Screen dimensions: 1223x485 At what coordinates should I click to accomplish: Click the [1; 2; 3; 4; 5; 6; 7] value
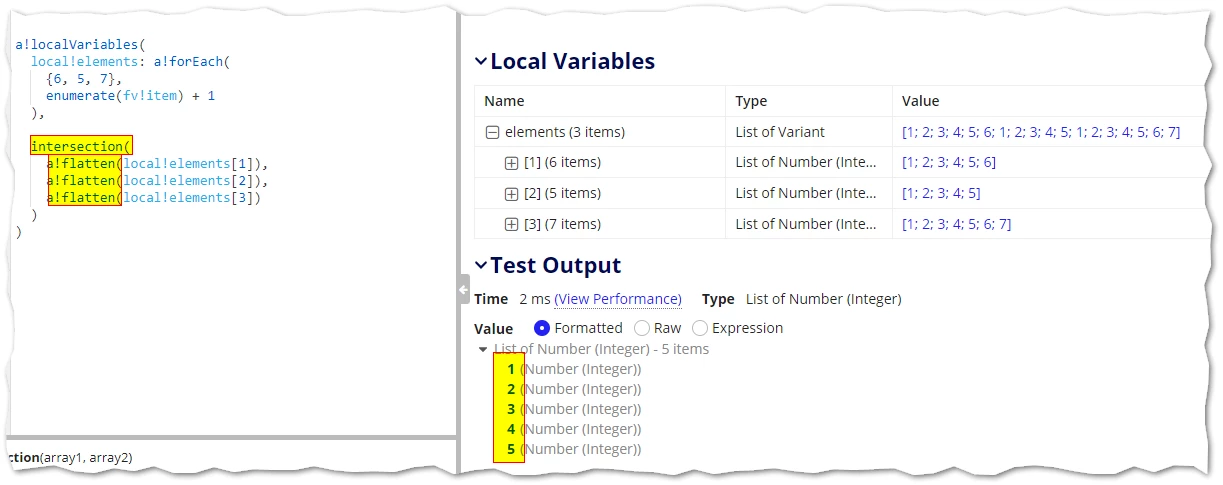(956, 225)
